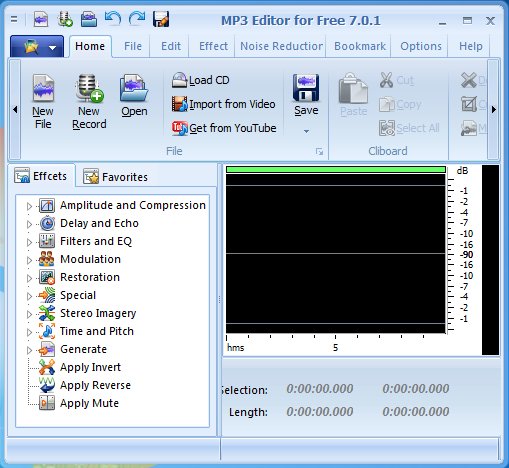Click quick access save-as floppy icon
This screenshot has width=509, height=468.
161,19
